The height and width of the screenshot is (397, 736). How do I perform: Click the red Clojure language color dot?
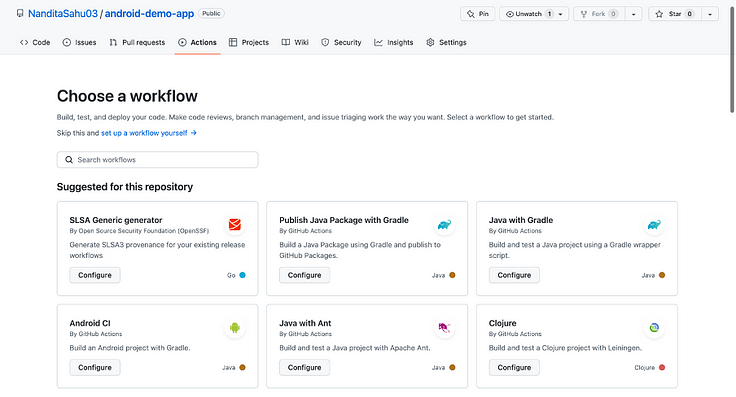(662, 367)
